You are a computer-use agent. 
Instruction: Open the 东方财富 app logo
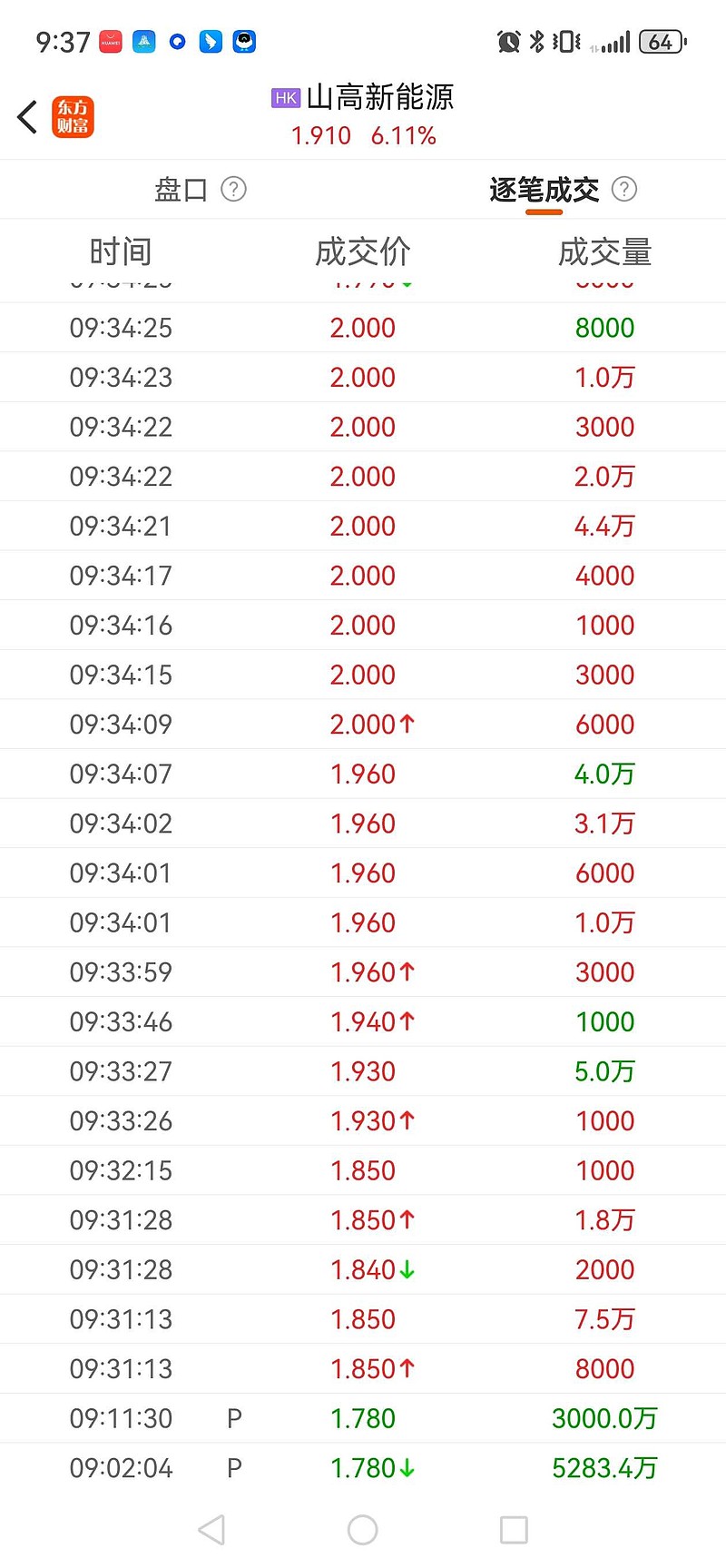[x=73, y=117]
